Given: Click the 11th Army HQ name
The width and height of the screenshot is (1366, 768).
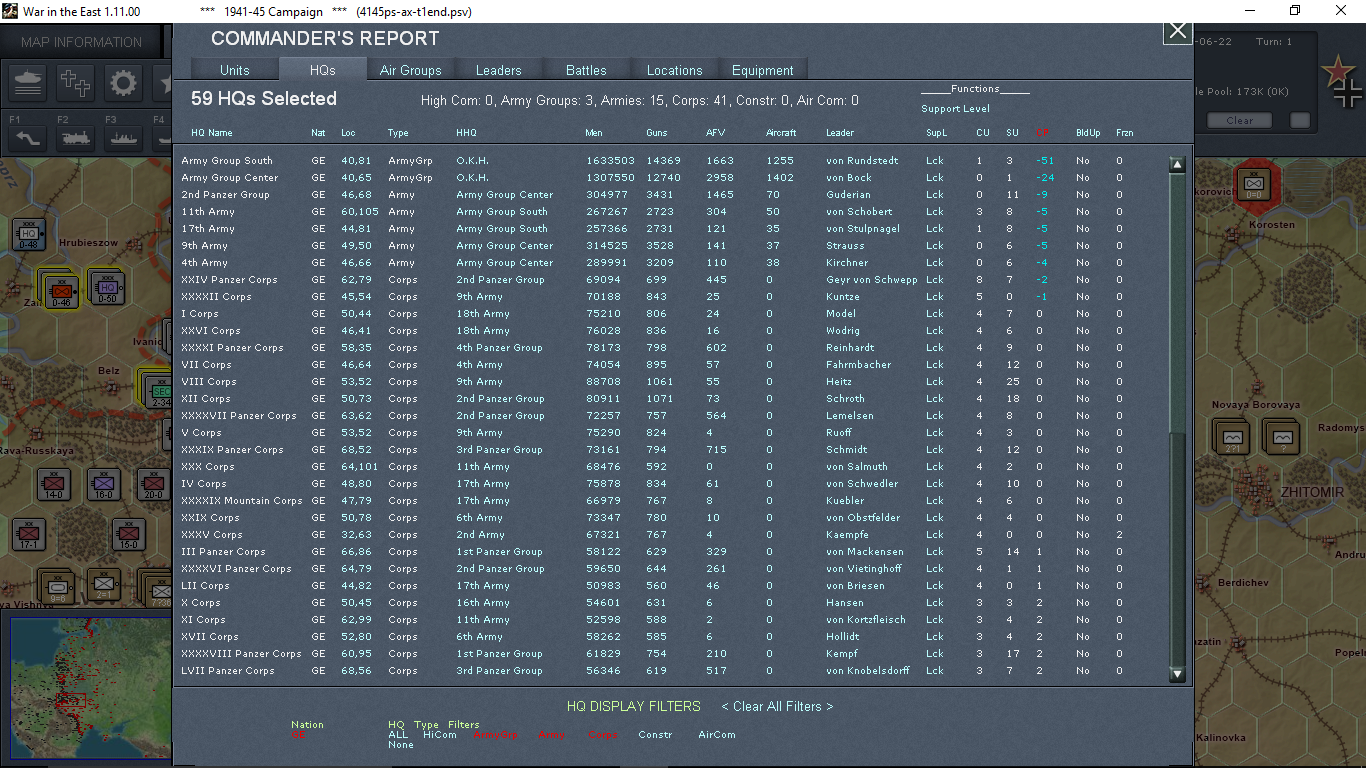Looking at the screenshot, I should pyautogui.click(x=208, y=212).
